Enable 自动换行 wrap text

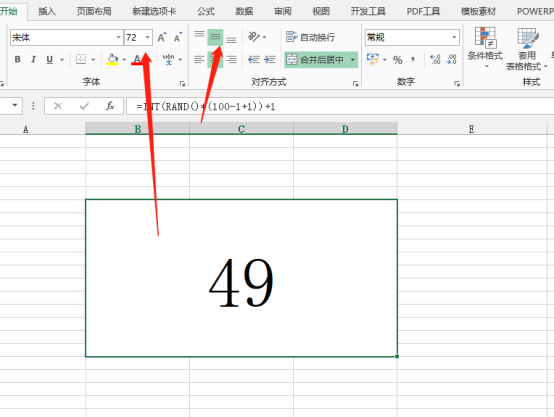coord(310,37)
